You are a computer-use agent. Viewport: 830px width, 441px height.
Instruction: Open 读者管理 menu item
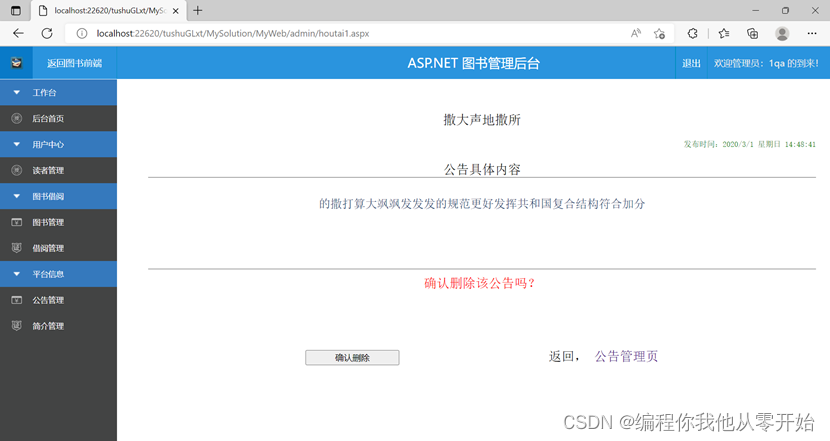coord(58,170)
